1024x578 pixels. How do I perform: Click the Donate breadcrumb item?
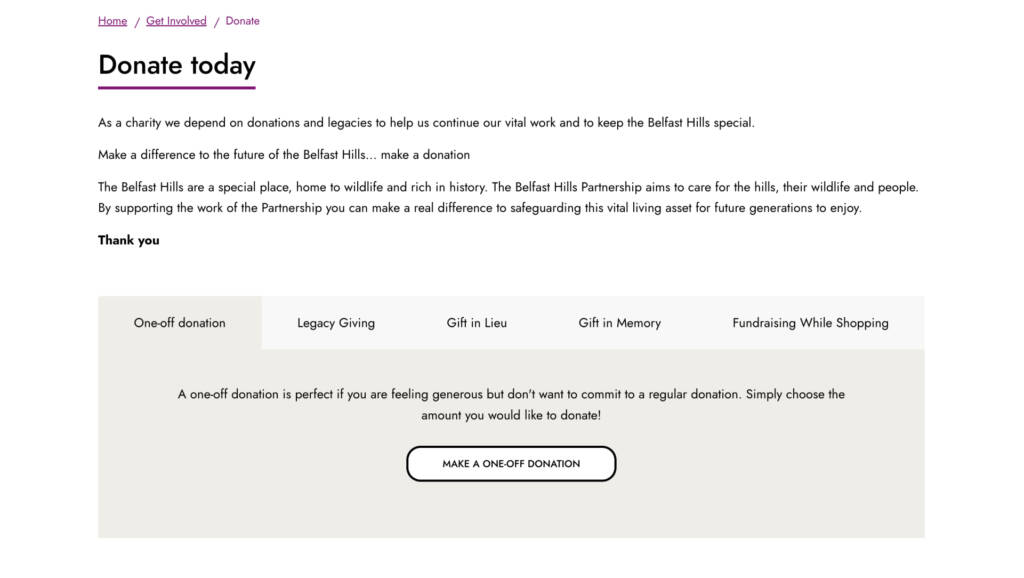(242, 21)
